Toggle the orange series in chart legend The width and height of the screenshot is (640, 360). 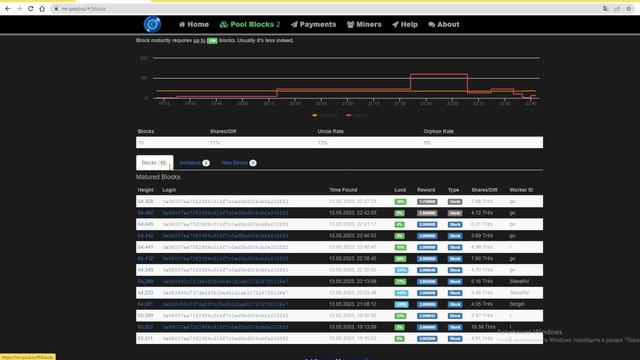(325, 115)
